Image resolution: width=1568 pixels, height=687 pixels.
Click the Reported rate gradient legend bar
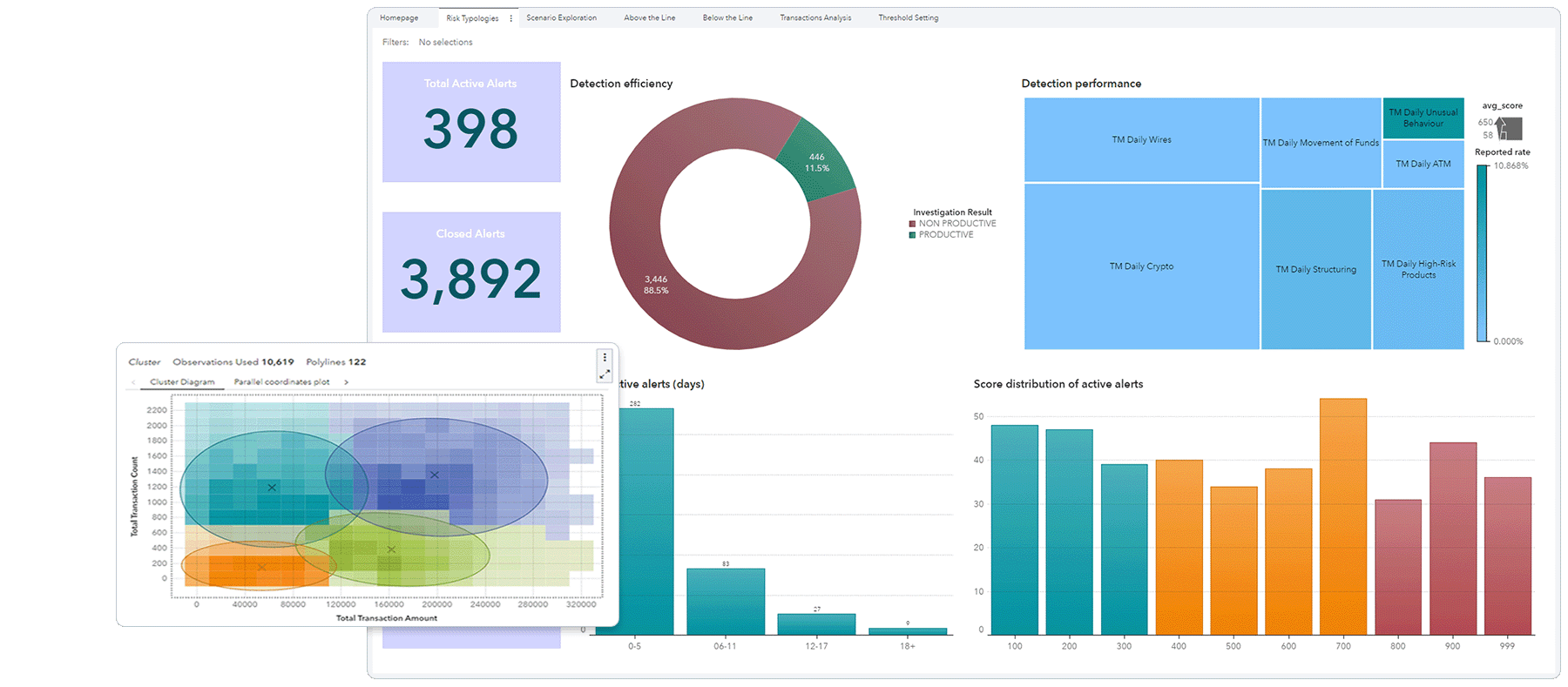(1482, 253)
